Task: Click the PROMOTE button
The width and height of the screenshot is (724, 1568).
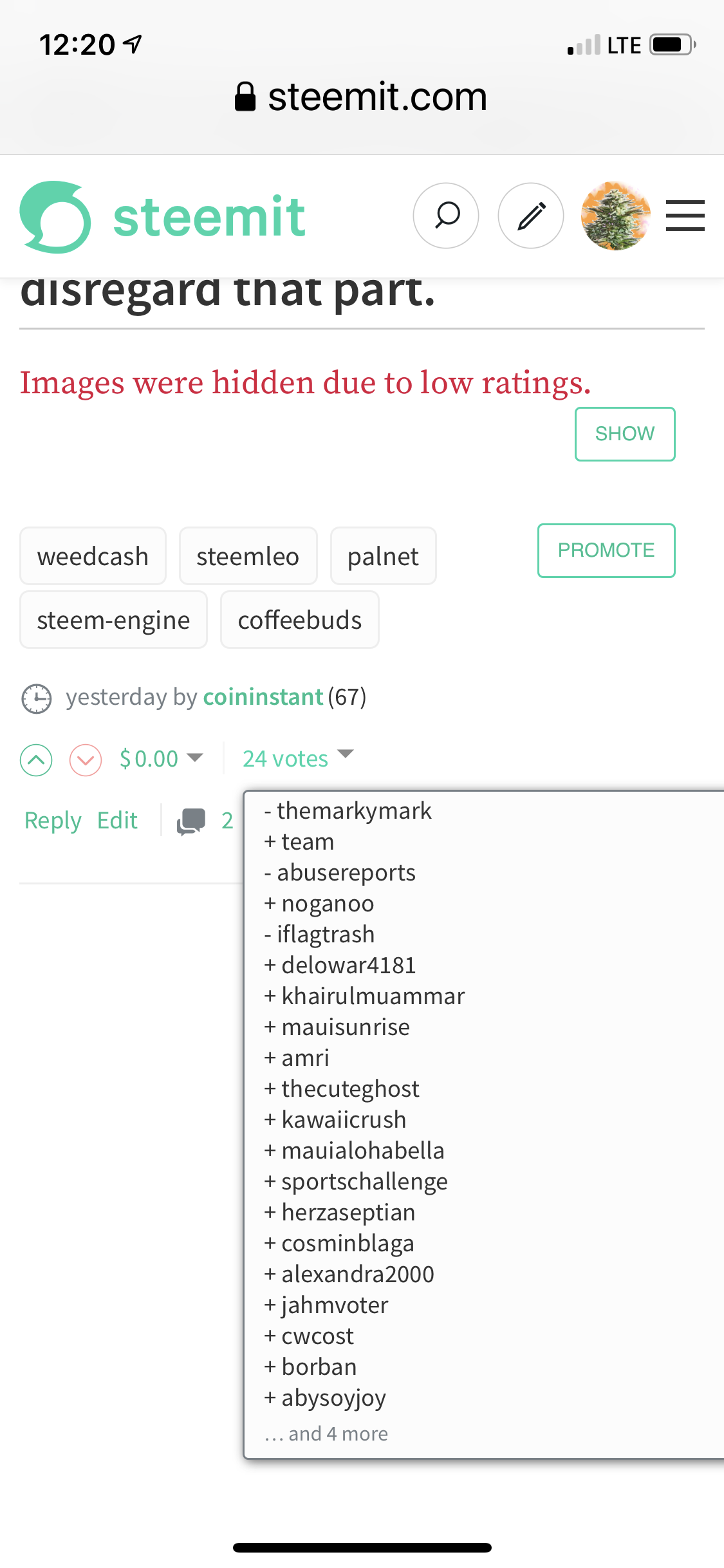Action: coord(606,550)
